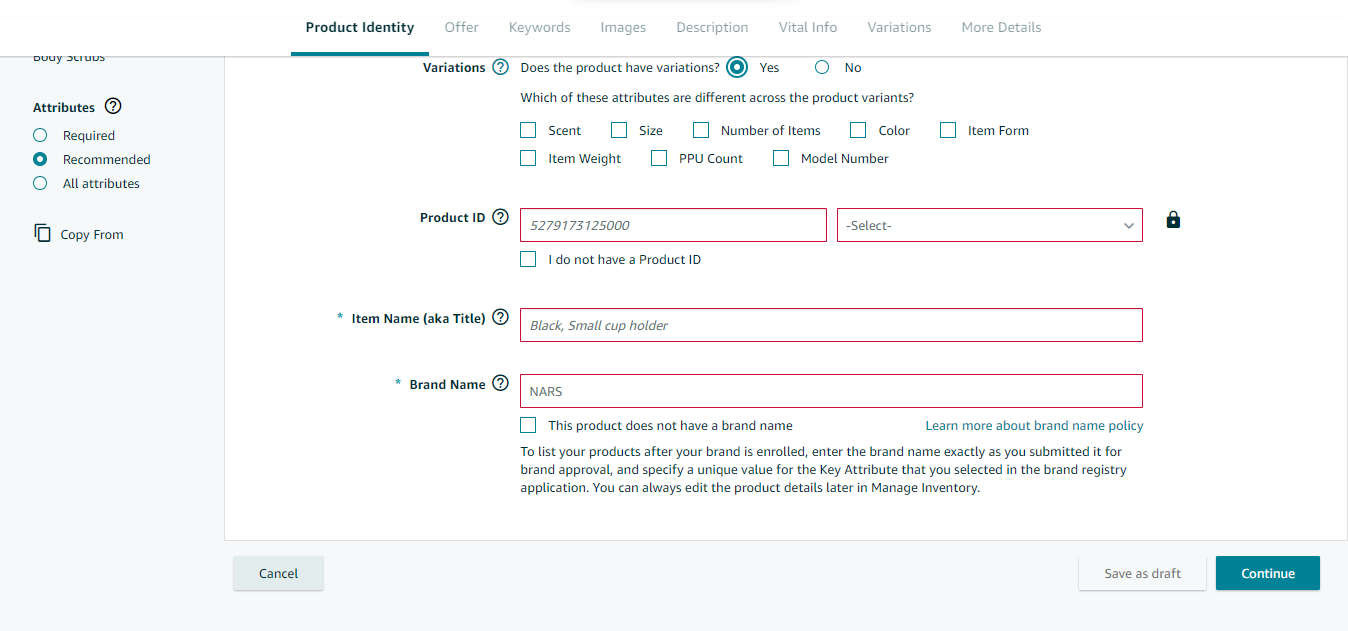Check the Model Number checkbox

[x=781, y=158]
